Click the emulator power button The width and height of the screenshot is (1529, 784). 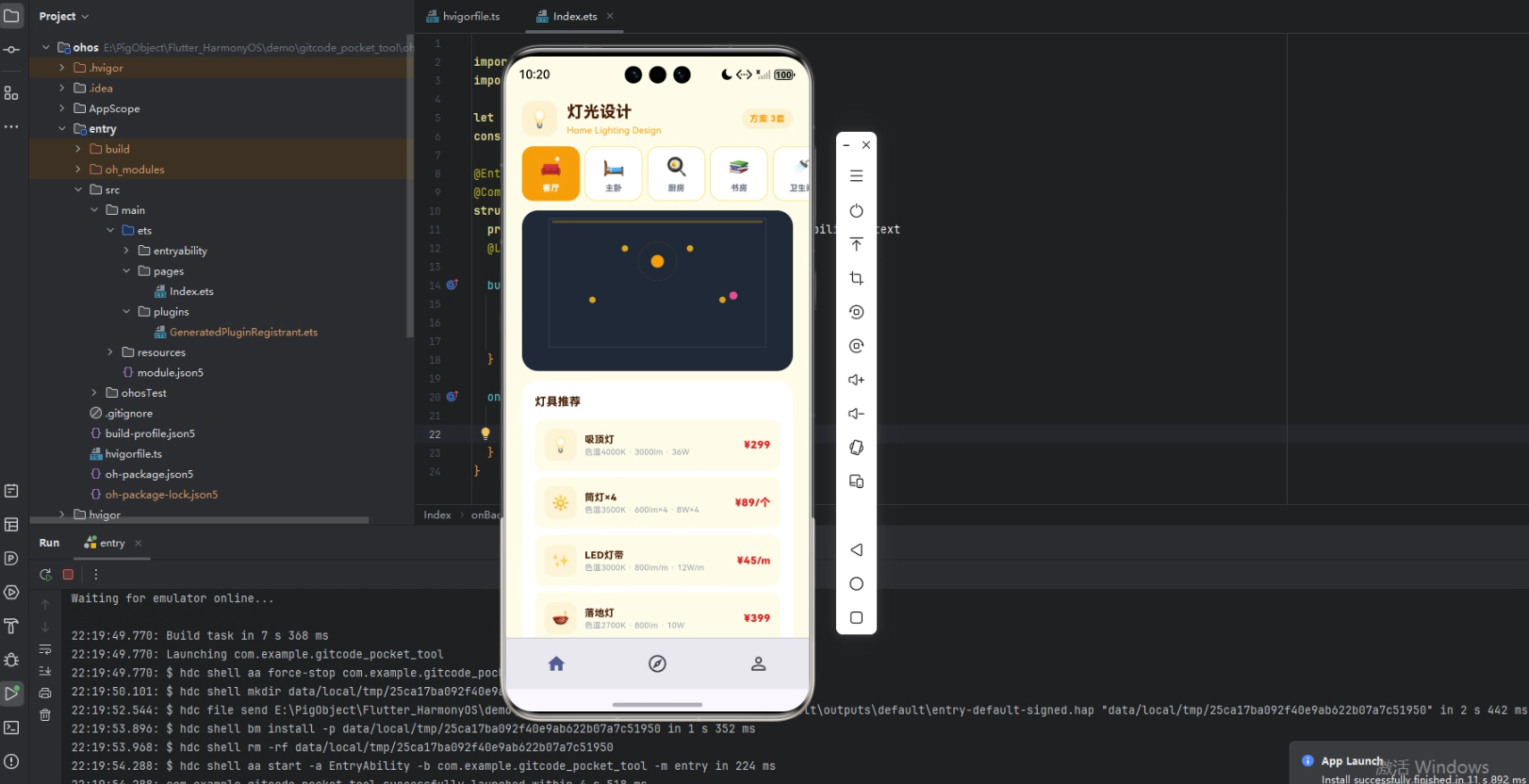tap(856, 211)
